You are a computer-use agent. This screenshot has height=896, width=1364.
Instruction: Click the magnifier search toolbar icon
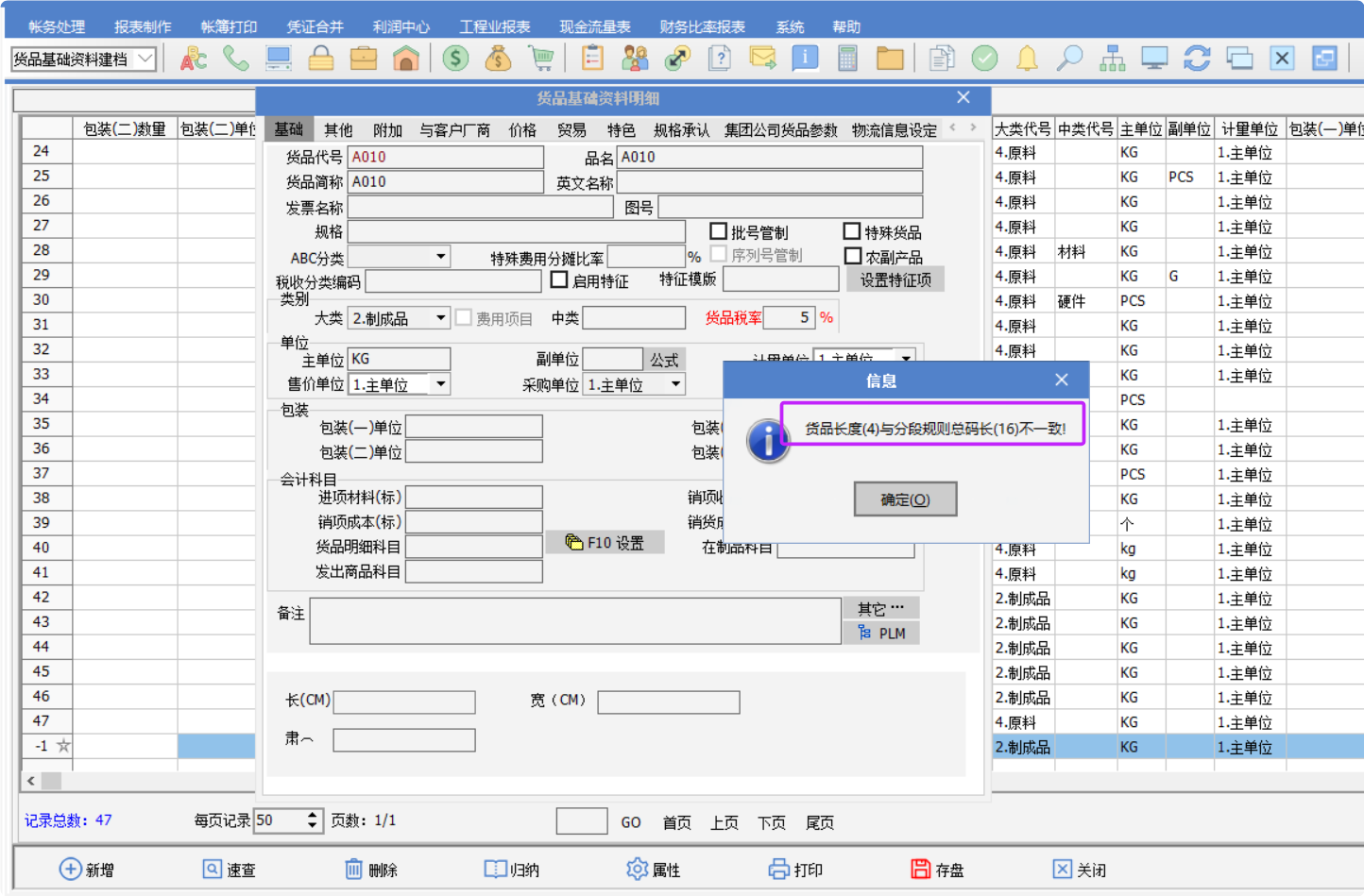coord(1069,59)
